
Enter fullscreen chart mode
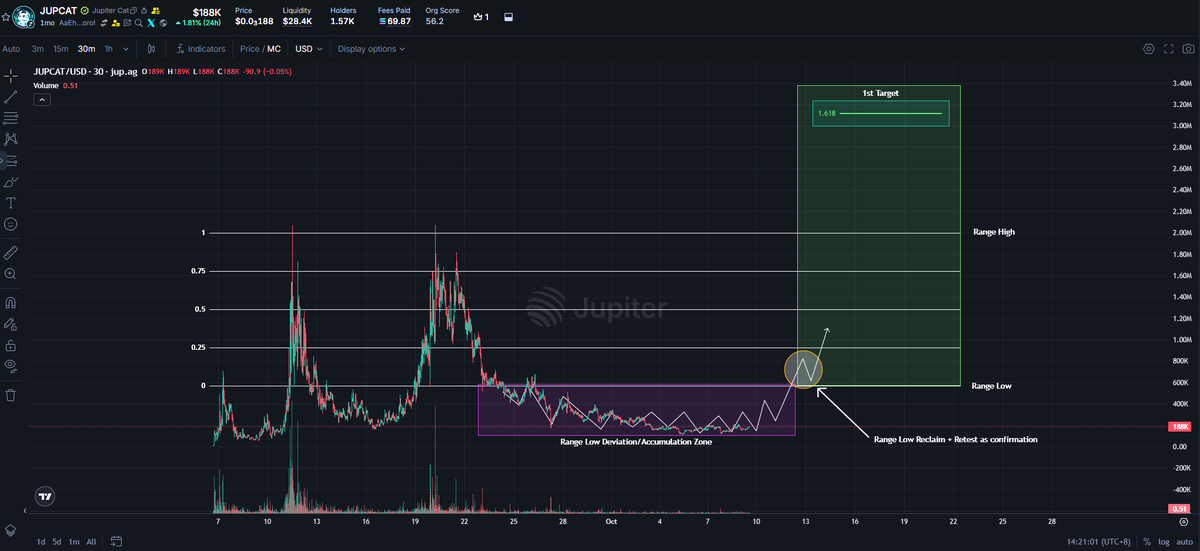1169,48
